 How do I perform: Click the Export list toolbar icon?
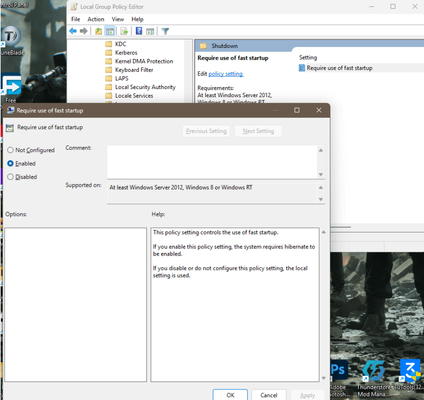[x=124, y=31]
